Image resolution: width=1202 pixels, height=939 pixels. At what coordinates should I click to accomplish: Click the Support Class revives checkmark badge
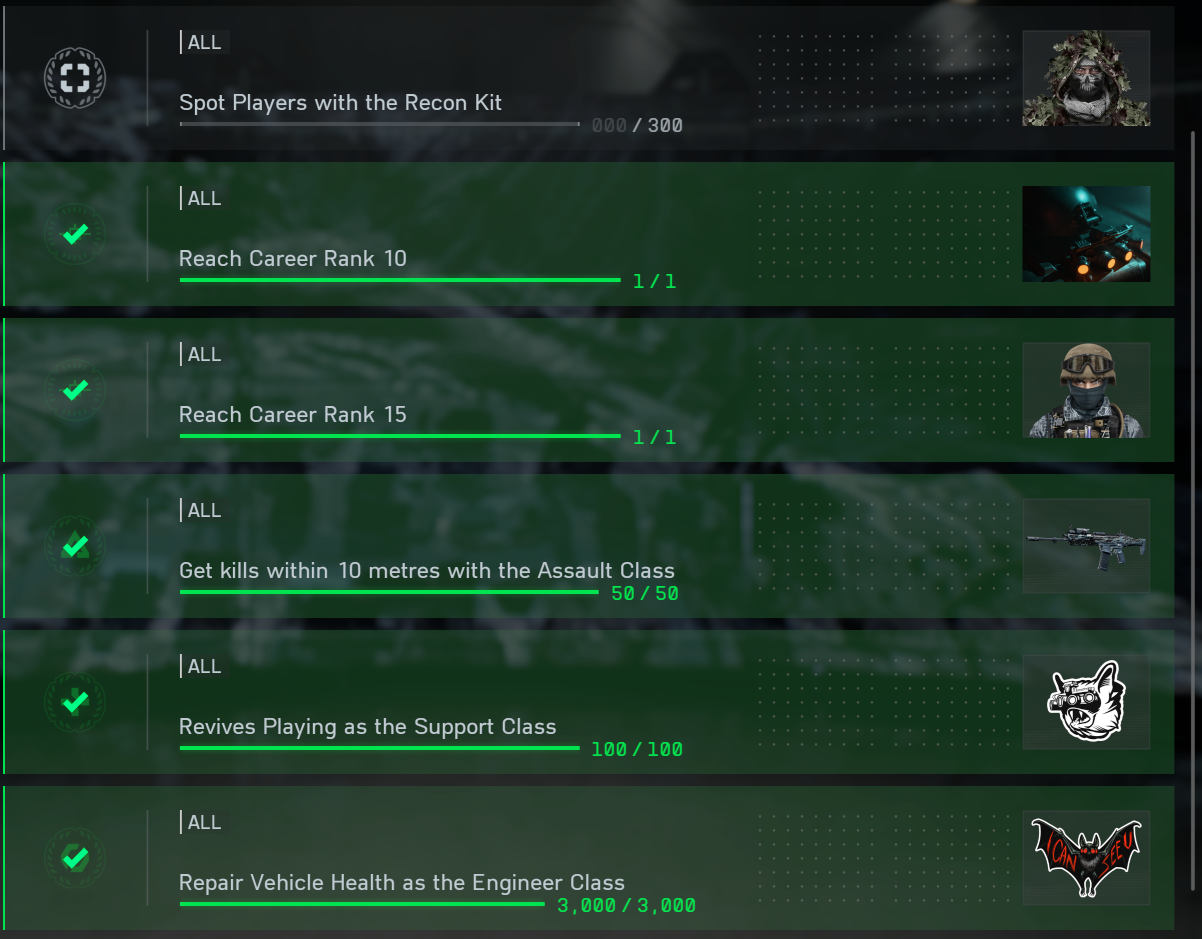coord(75,702)
